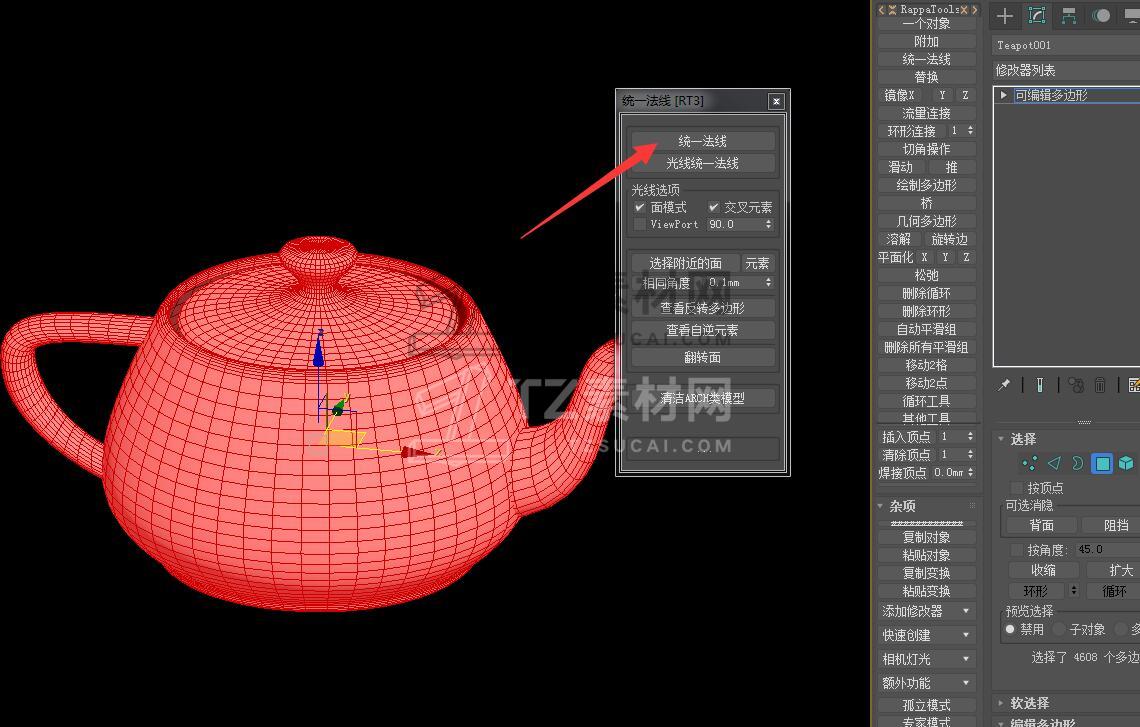
Task: Expand the 软选择 rollout
Action: pyautogui.click(x=1001, y=703)
